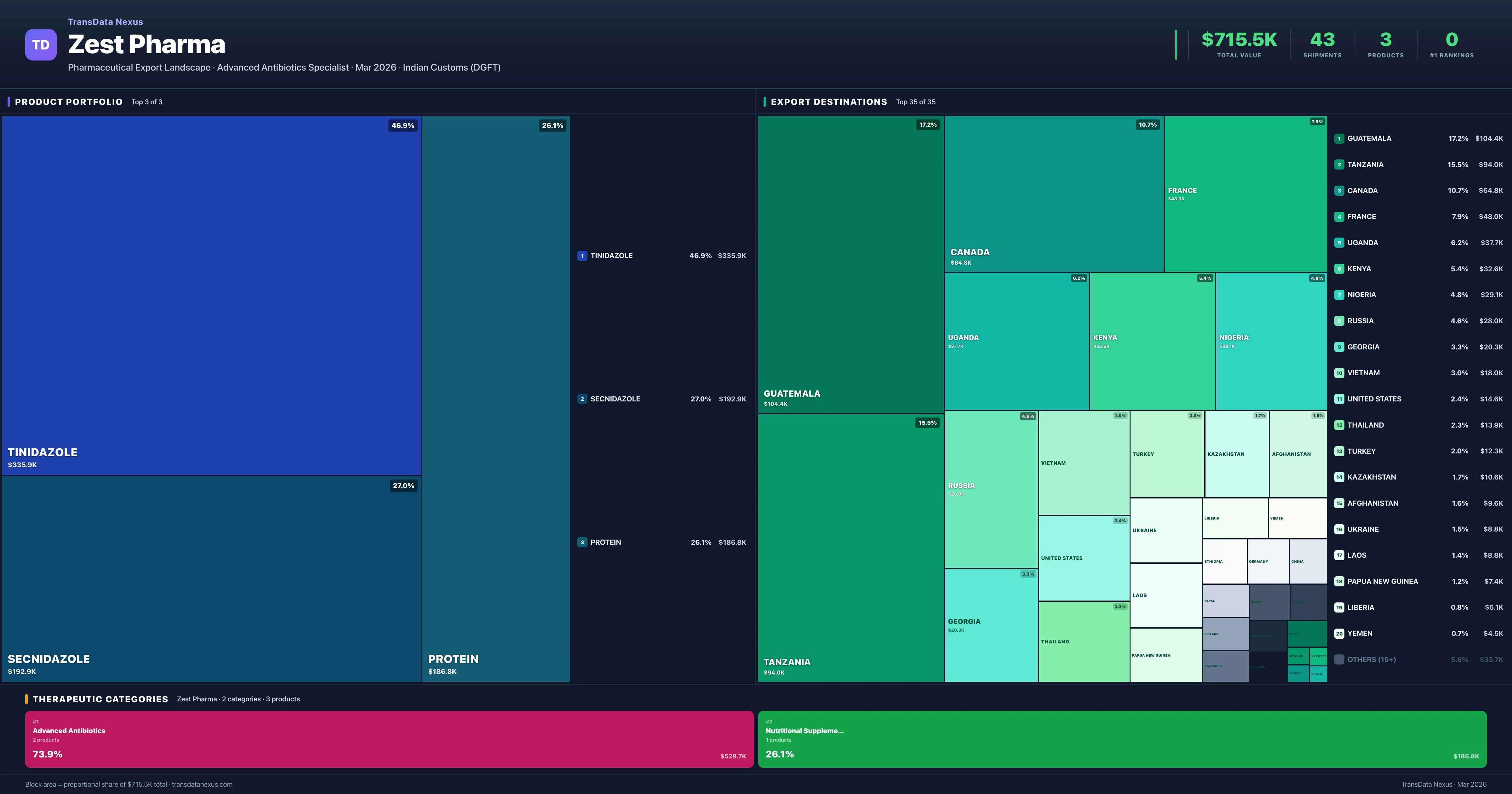Click Protein rank 3 legend badge
The image size is (1512, 794).
pos(582,542)
